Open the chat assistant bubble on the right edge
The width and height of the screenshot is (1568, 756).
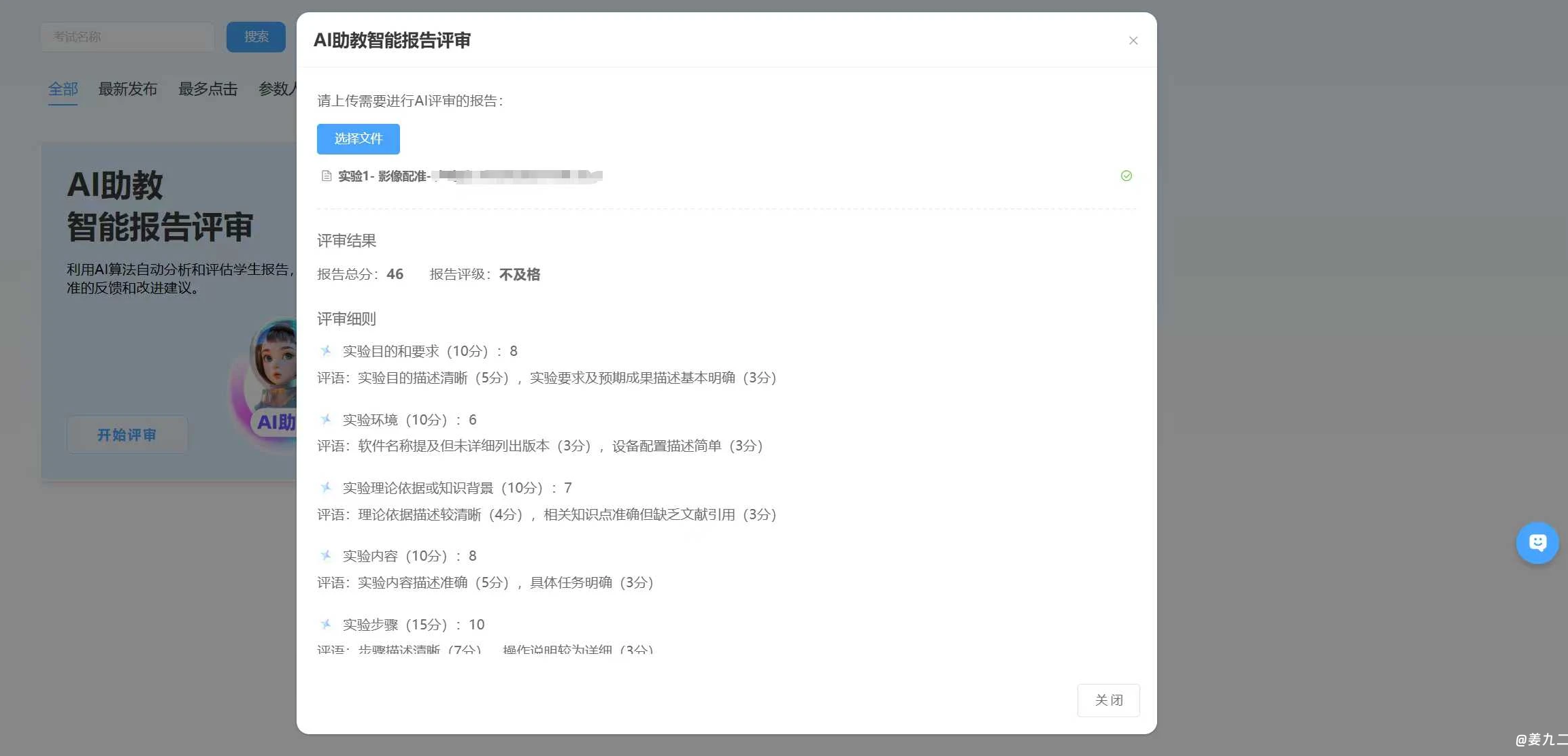tap(1537, 542)
